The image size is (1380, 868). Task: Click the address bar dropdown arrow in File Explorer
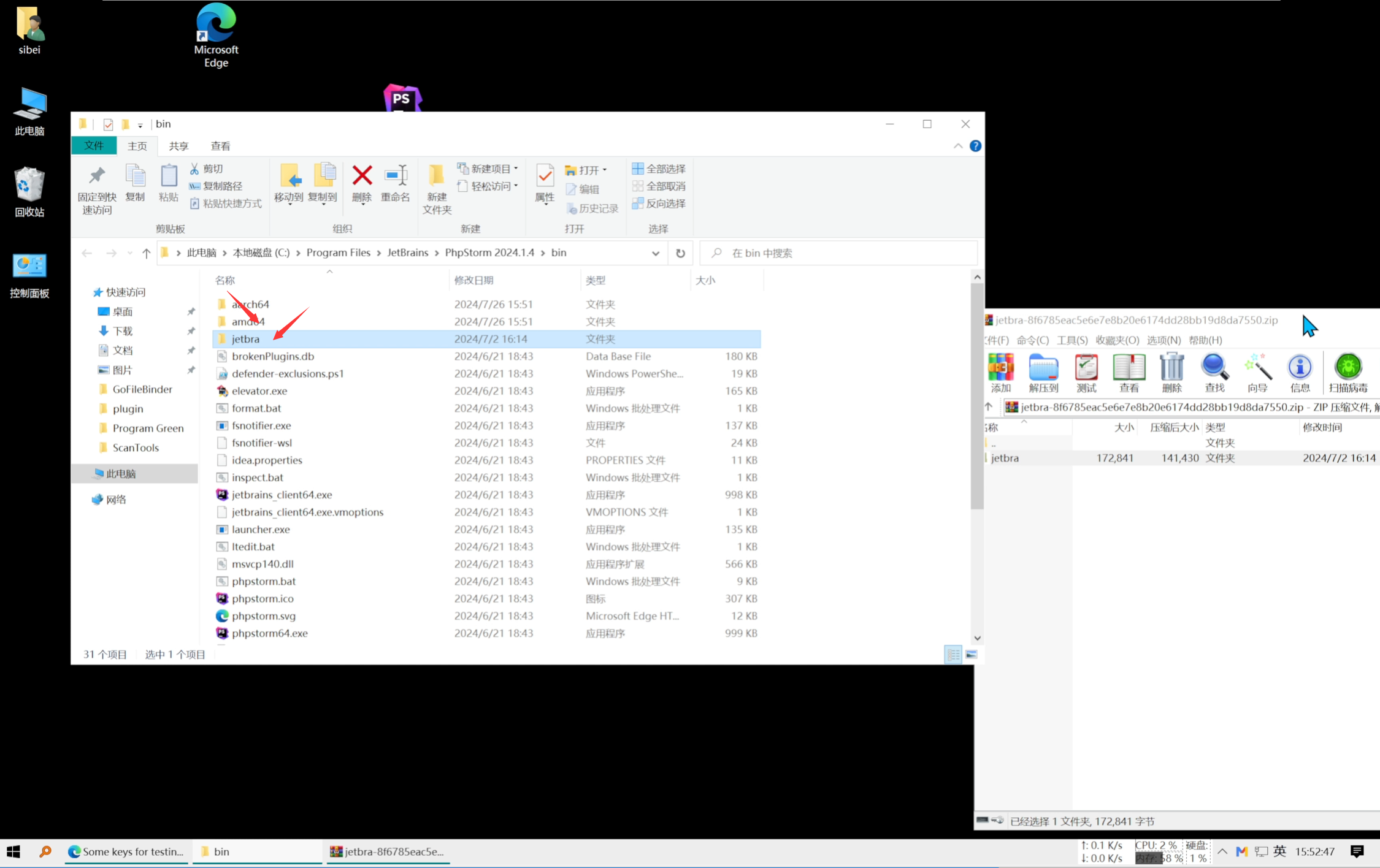(x=656, y=252)
